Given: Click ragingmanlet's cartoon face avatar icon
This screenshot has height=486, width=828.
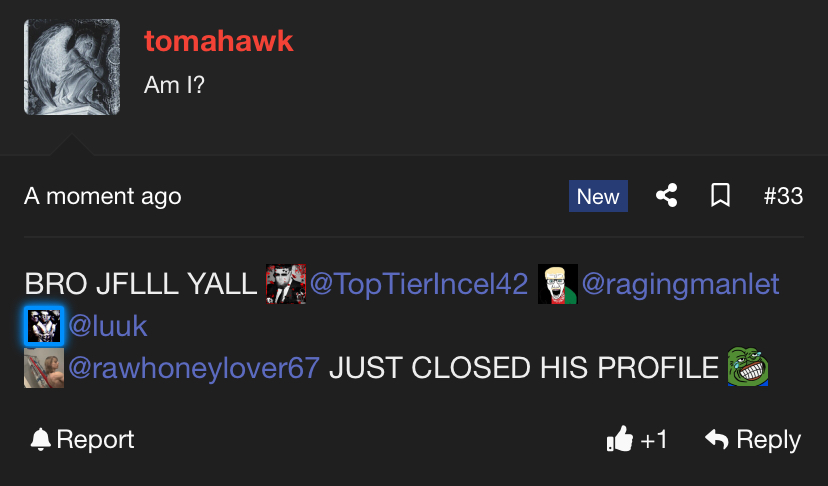Looking at the screenshot, I should [558, 284].
